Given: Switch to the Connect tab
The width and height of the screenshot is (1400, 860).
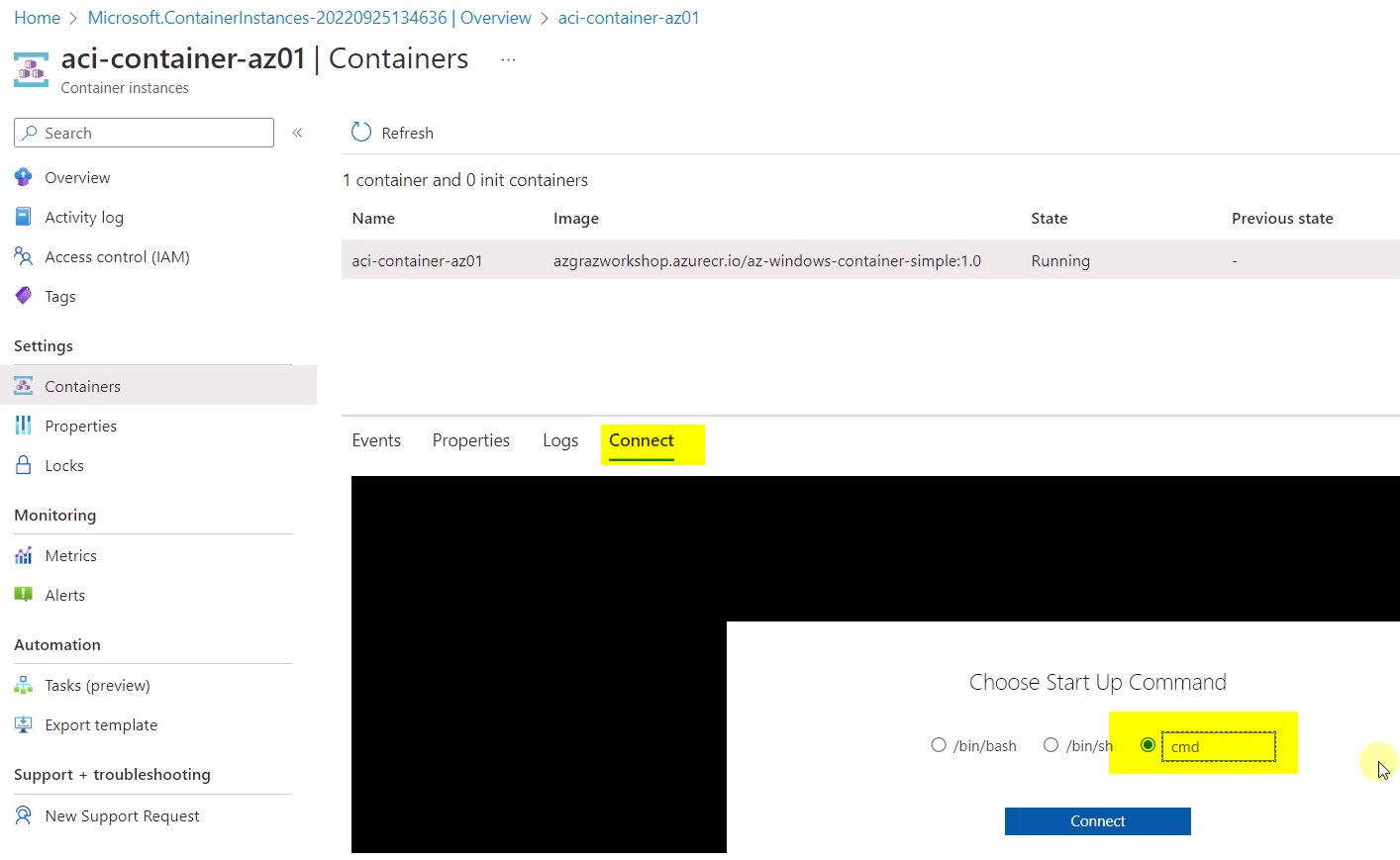Looking at the screenshot, I should click(642, 440).
